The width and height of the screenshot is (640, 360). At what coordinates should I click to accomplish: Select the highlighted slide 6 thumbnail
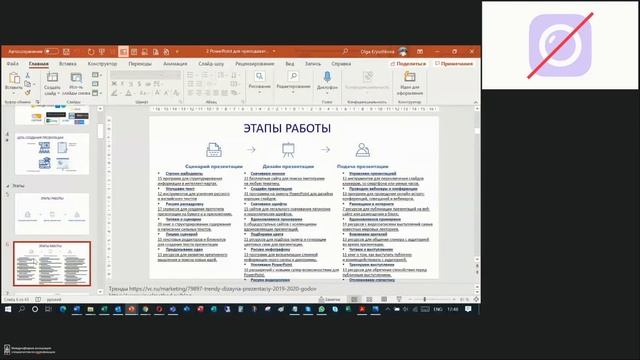52,263
